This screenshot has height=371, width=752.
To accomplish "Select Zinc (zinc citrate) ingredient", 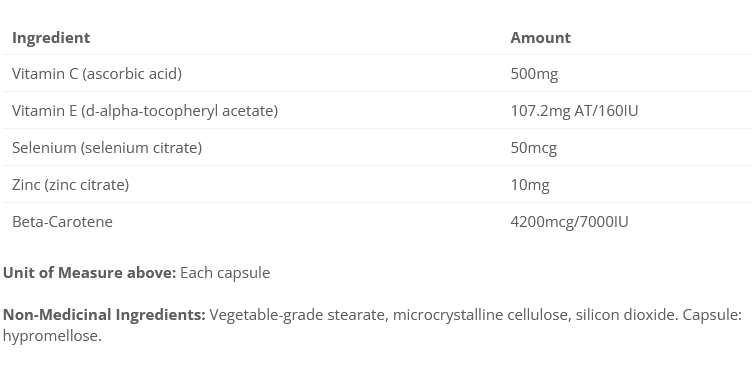I will pos(70,185).
